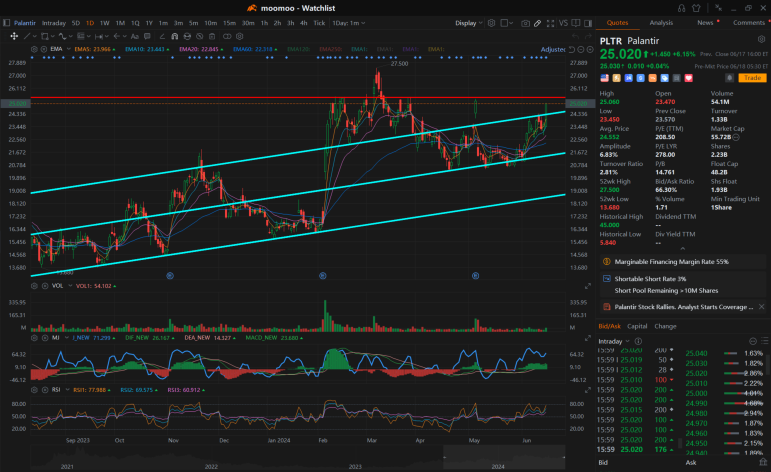The height and width of the screenshot is (472, 771).
Task: Zoom in the chart with plus icon
Action: [x=590, y=49]
